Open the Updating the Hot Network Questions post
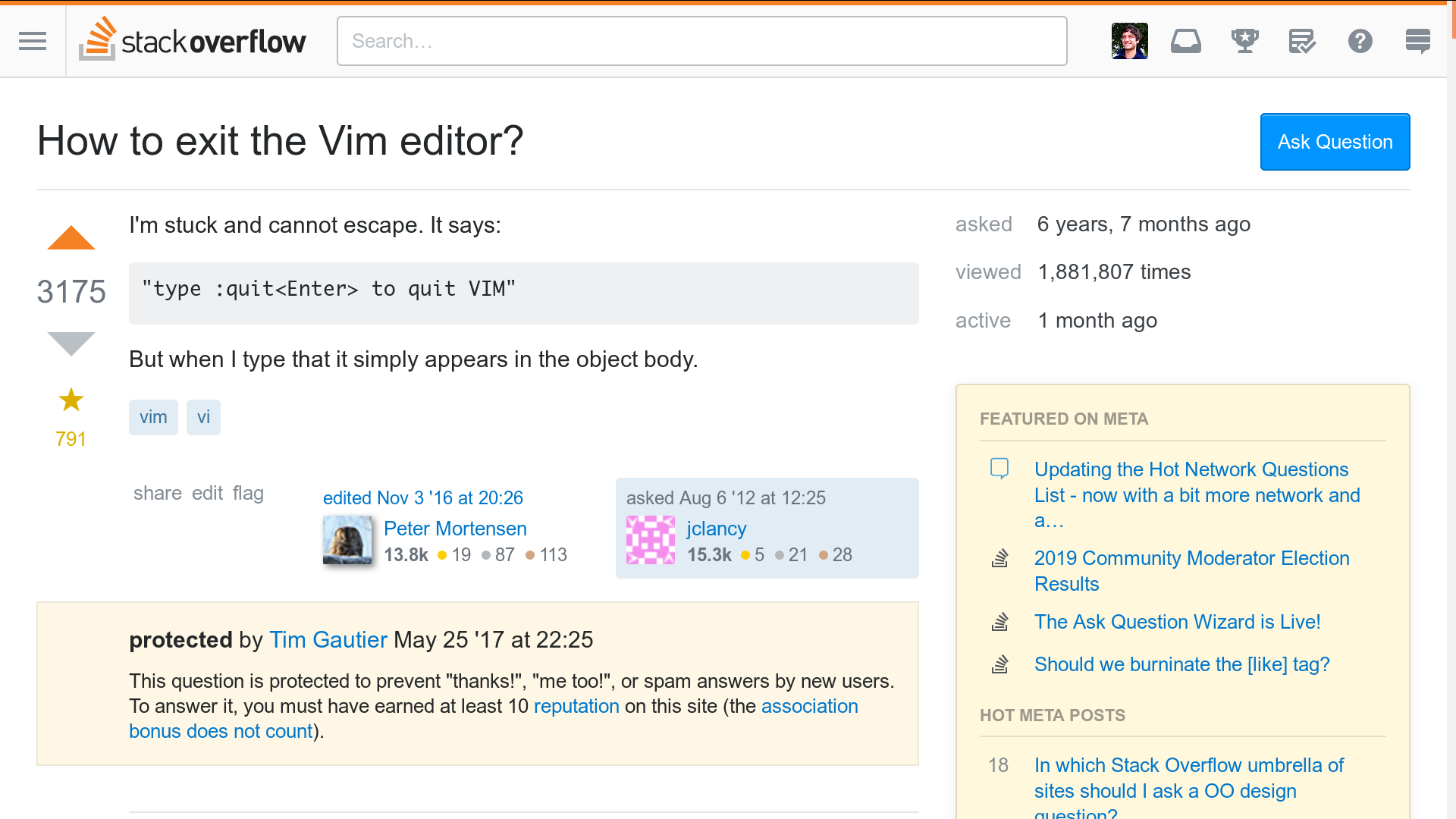Screen dimensions: 1456x819 point(1197,494)
